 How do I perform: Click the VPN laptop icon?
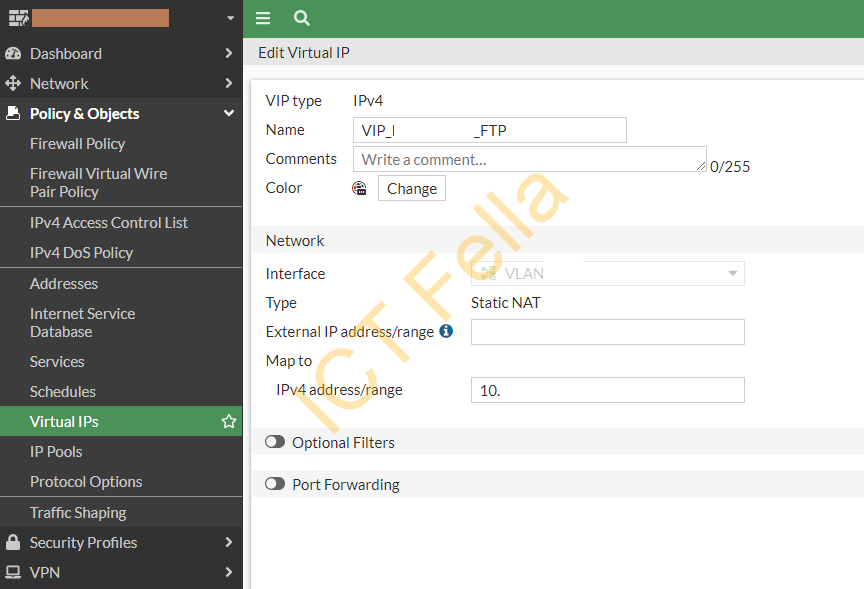point(13,572)
